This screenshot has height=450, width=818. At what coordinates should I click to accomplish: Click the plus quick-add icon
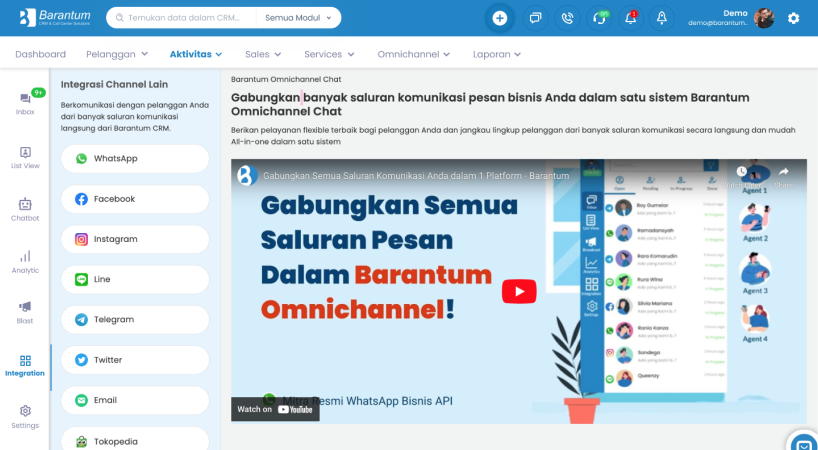[500, 18]
